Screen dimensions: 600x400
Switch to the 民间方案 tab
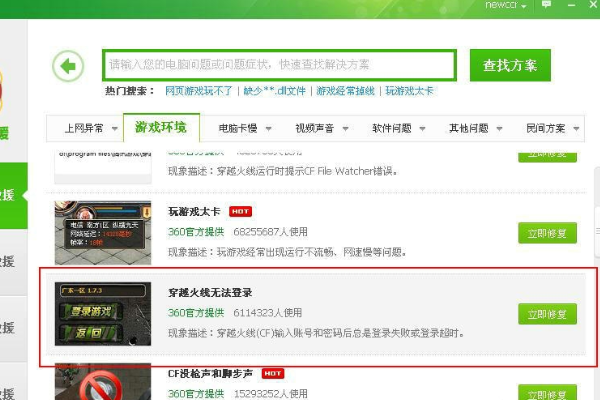click(546, 128)
